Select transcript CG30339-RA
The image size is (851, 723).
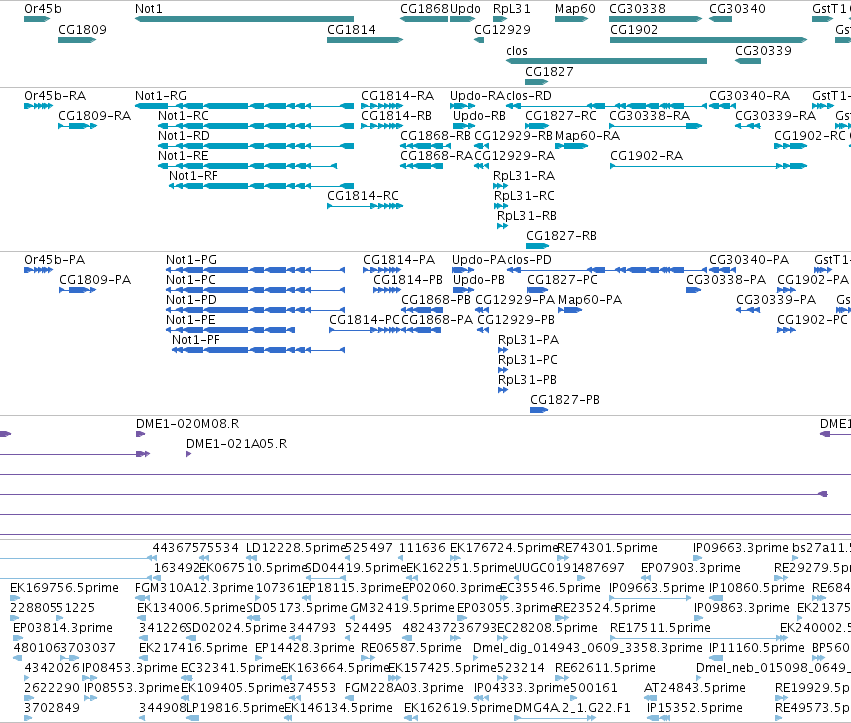coord(776,116)
